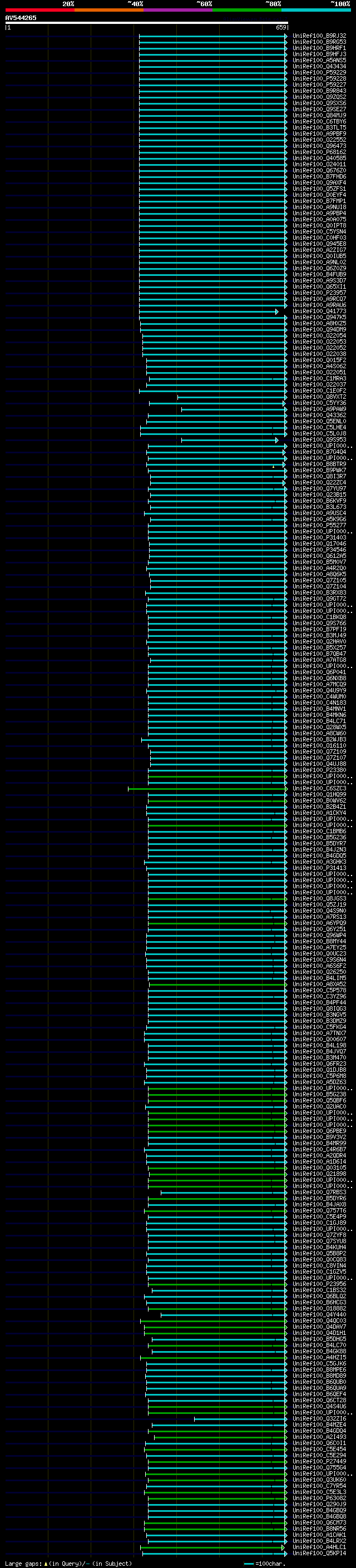The width and height of the screenshot is (356, 1568).
Task: Click the Large gaps legend text
Action: tap(68, 1564)
